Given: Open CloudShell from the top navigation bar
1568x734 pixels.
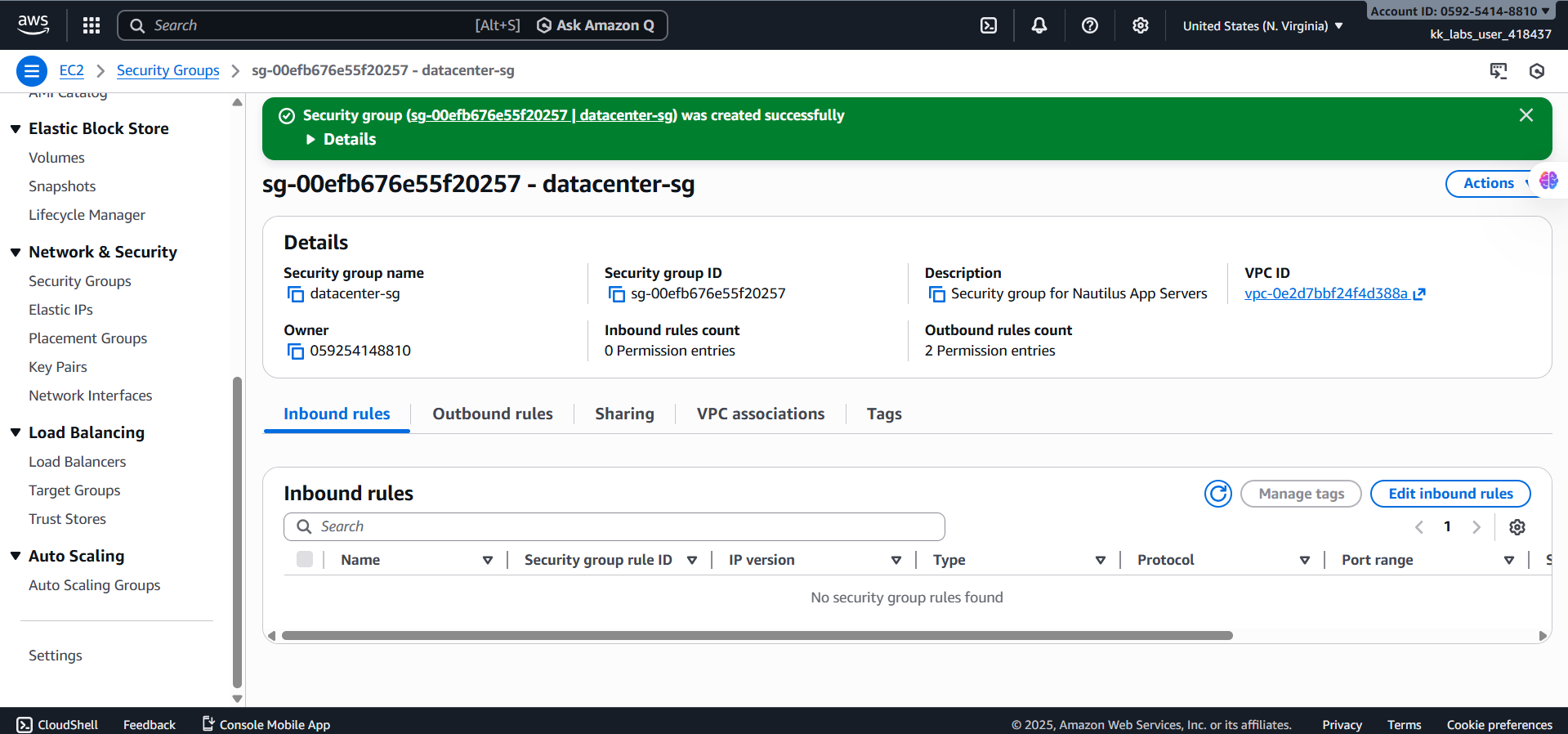Looking at the screenshot, I should click(x=989, y=25).
